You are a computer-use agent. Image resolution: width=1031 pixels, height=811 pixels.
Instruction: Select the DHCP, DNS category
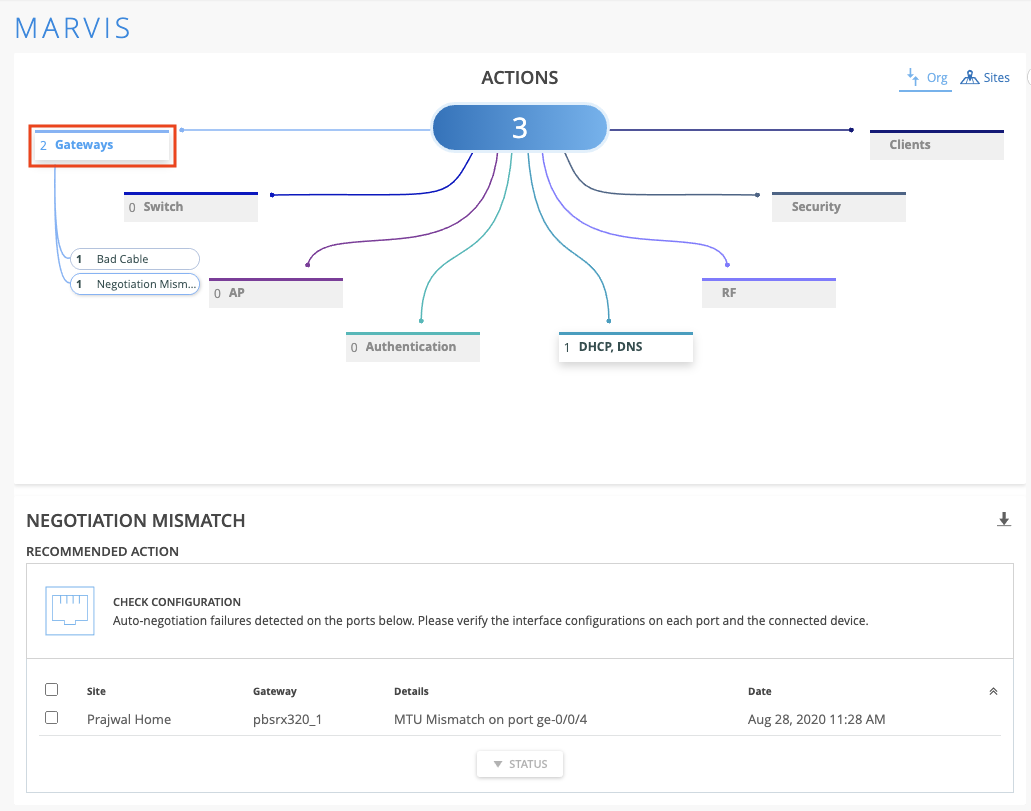click(x=625, y=347)
